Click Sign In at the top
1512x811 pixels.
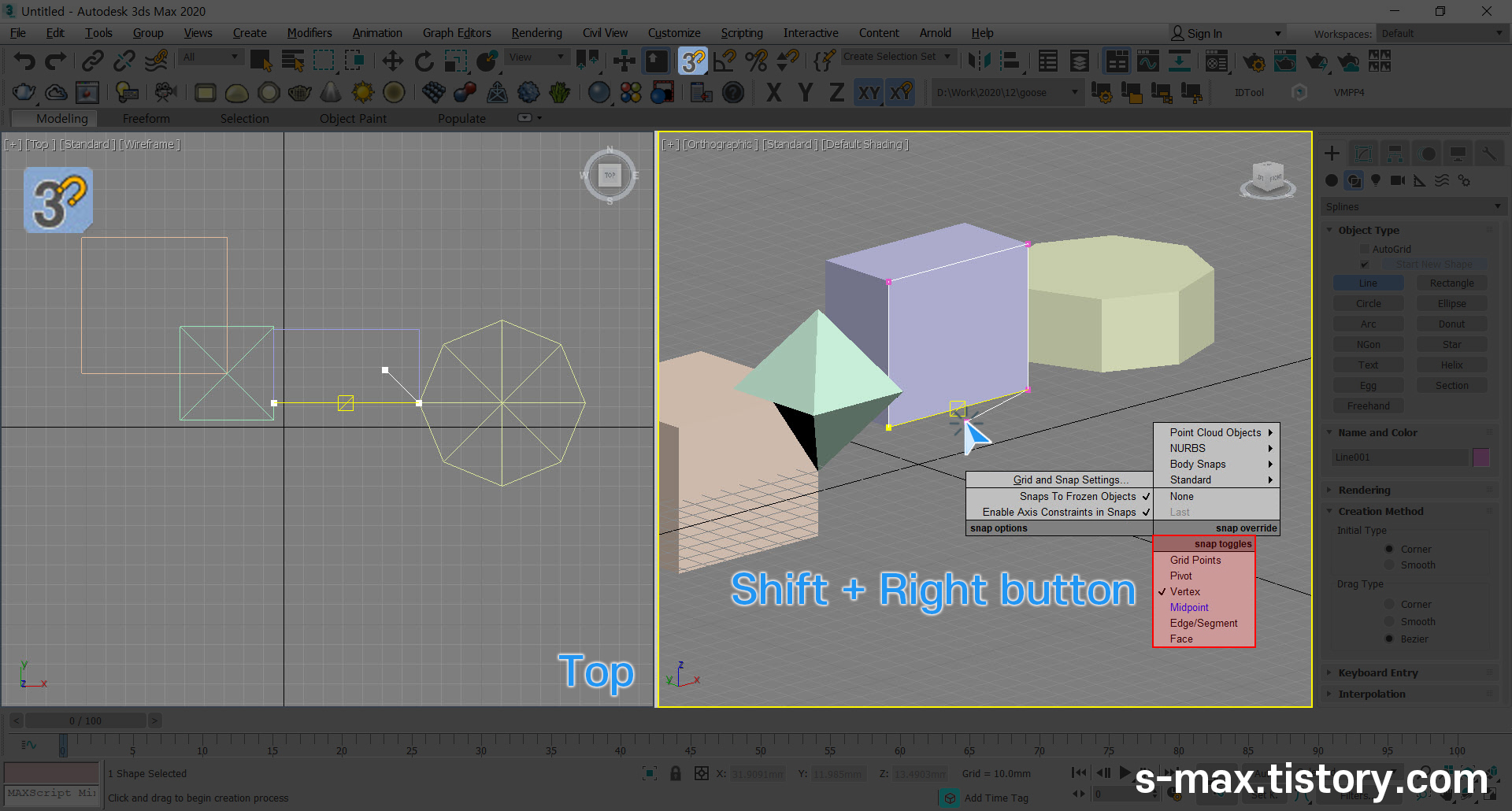click(x=1203, y=33)
